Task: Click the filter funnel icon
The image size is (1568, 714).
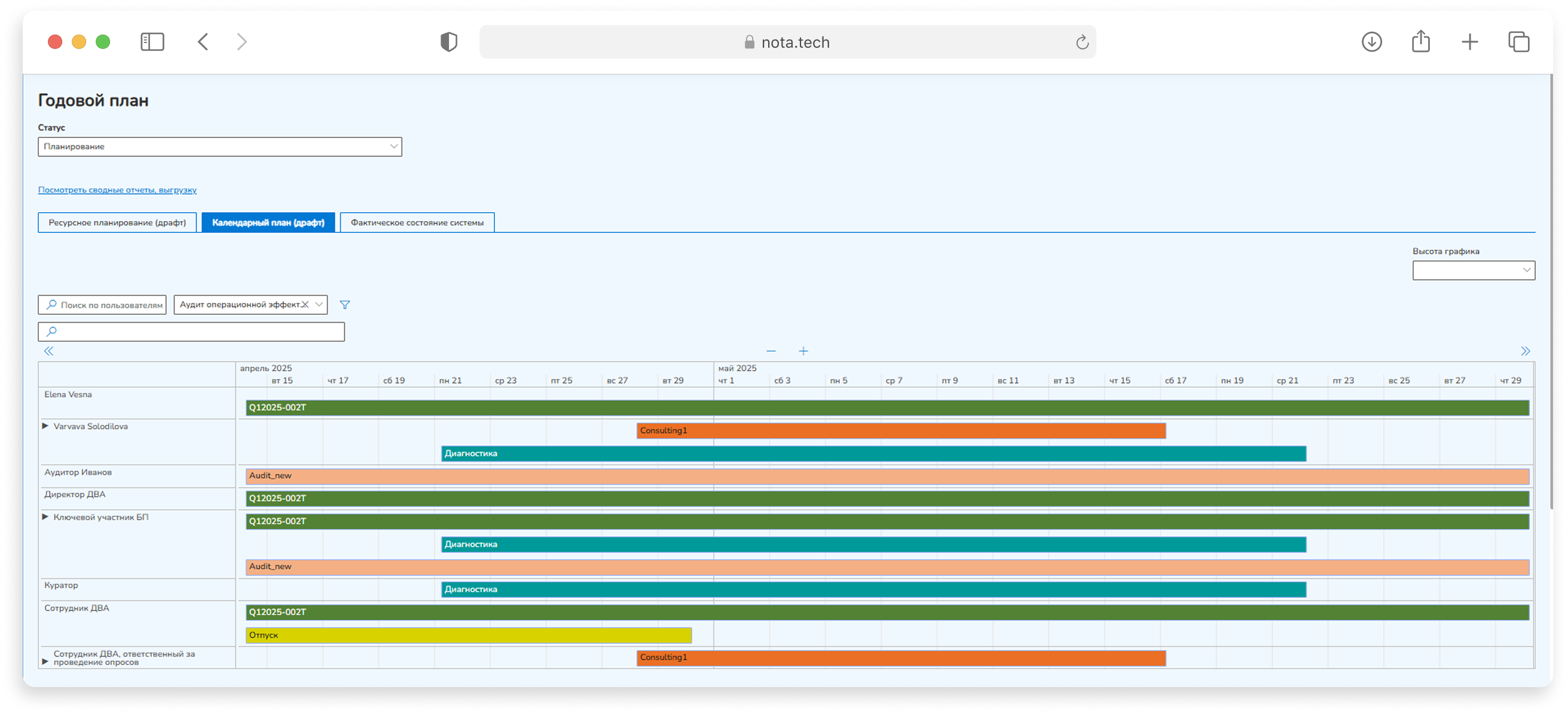Action: (344, 305)
